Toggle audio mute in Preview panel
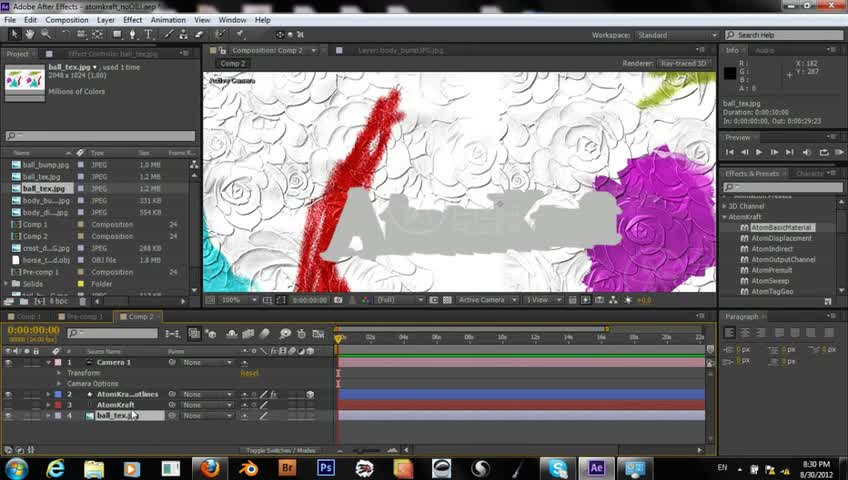The height and width of the screenshot is (480, 848). (806, 152)
